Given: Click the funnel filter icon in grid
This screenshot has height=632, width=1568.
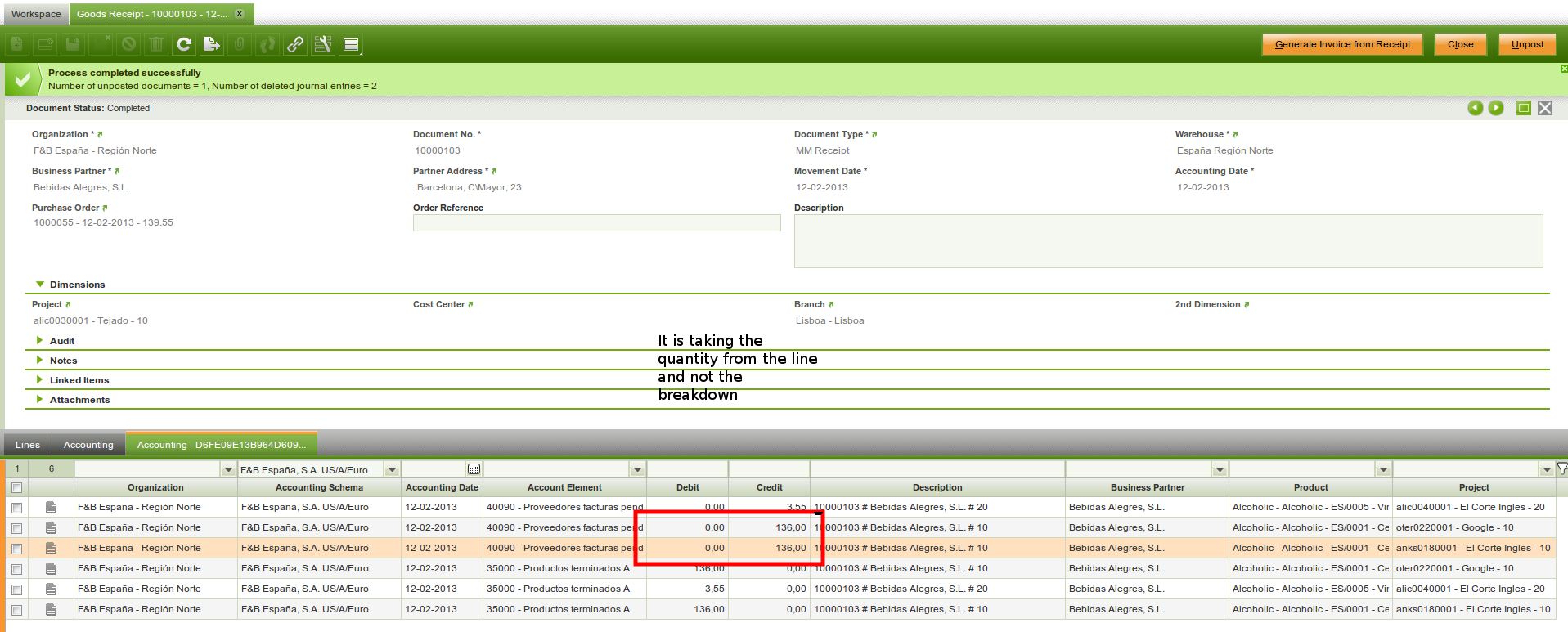Looking at the screenshot, I should tap(1561, 469).
